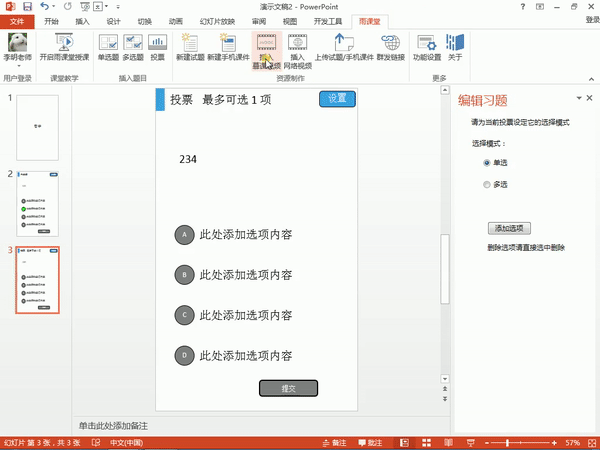This screenshot has width=600, height=450.
Task: Switch to the 幻灯片放映 Slide Show tab
Action: point(217,21)
